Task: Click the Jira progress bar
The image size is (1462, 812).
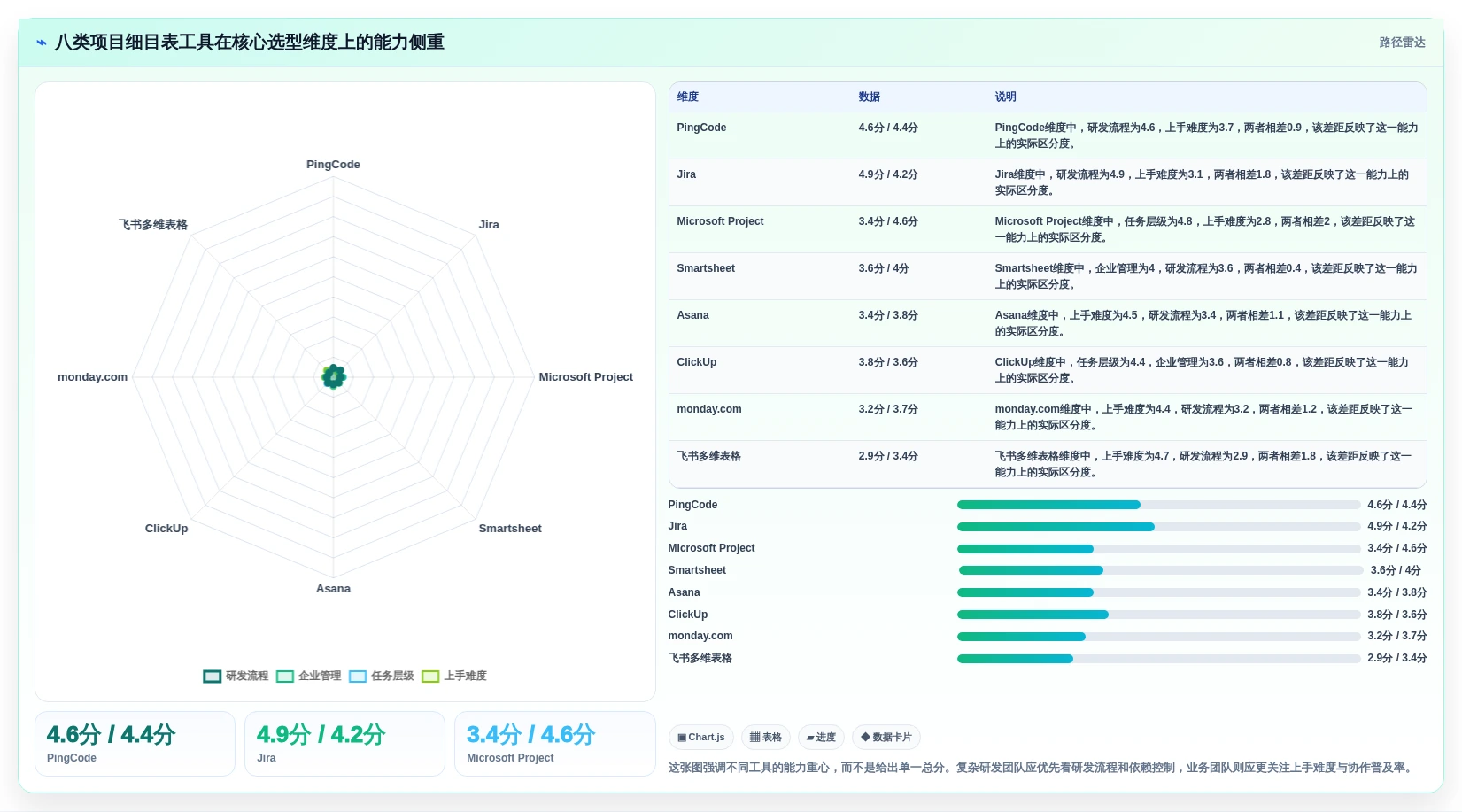Action: pyautogui.click(x=1158, y=527)
